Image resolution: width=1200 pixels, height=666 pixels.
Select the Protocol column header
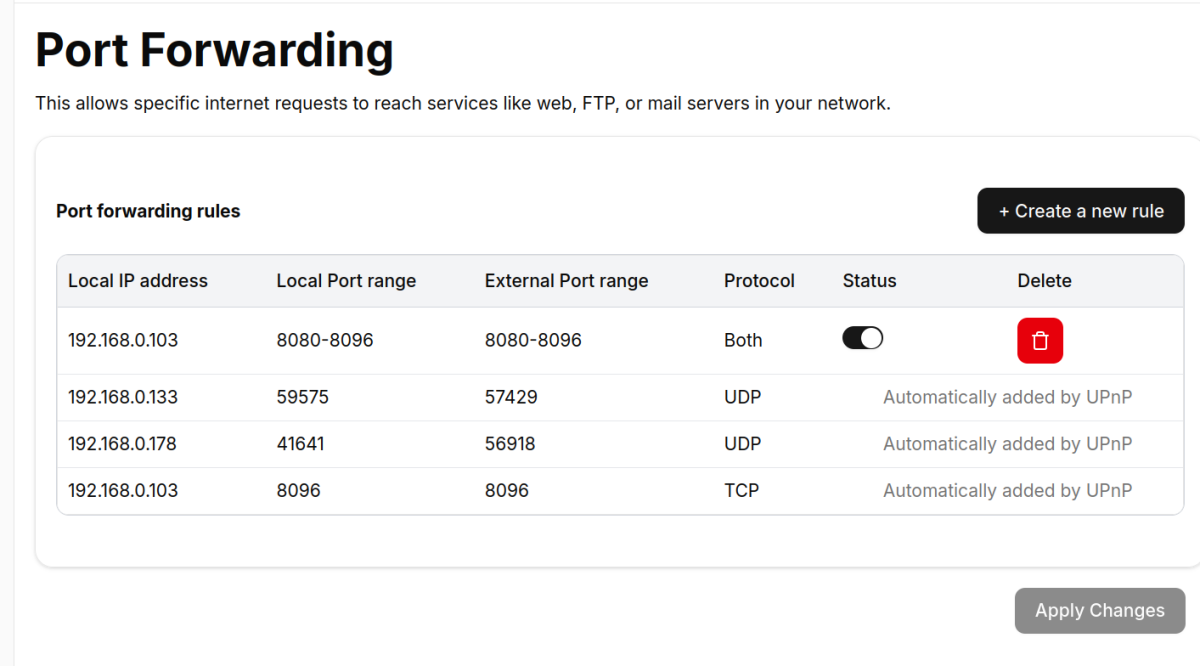pos(759,281)
